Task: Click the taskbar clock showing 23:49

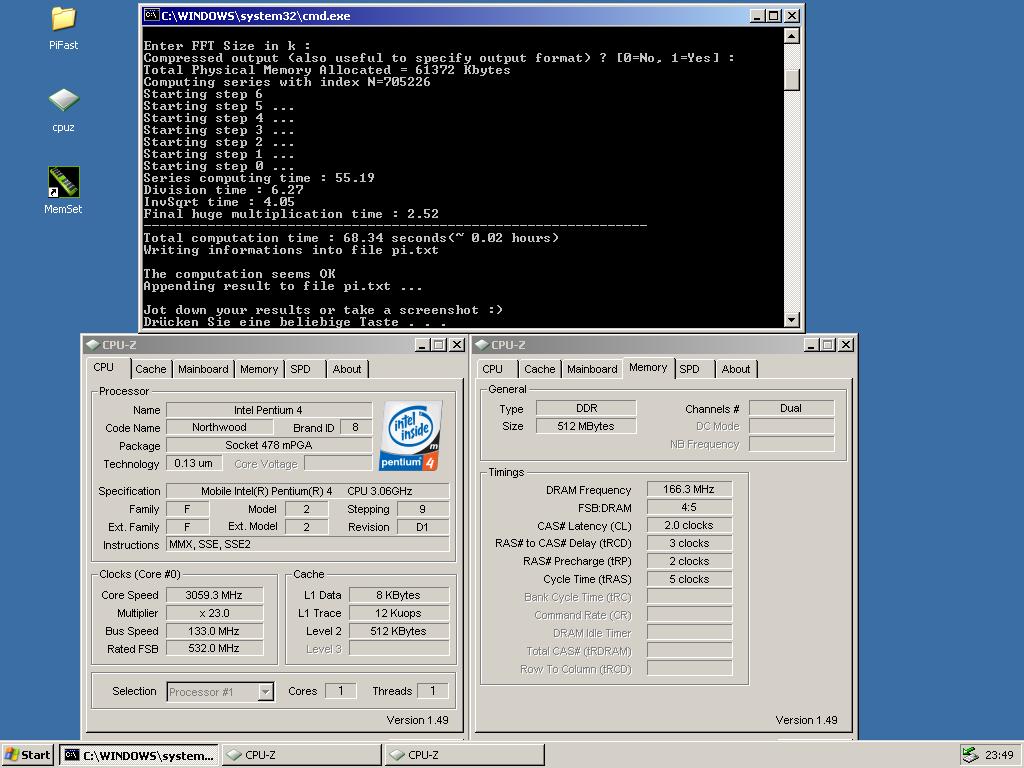Action: 999,755
